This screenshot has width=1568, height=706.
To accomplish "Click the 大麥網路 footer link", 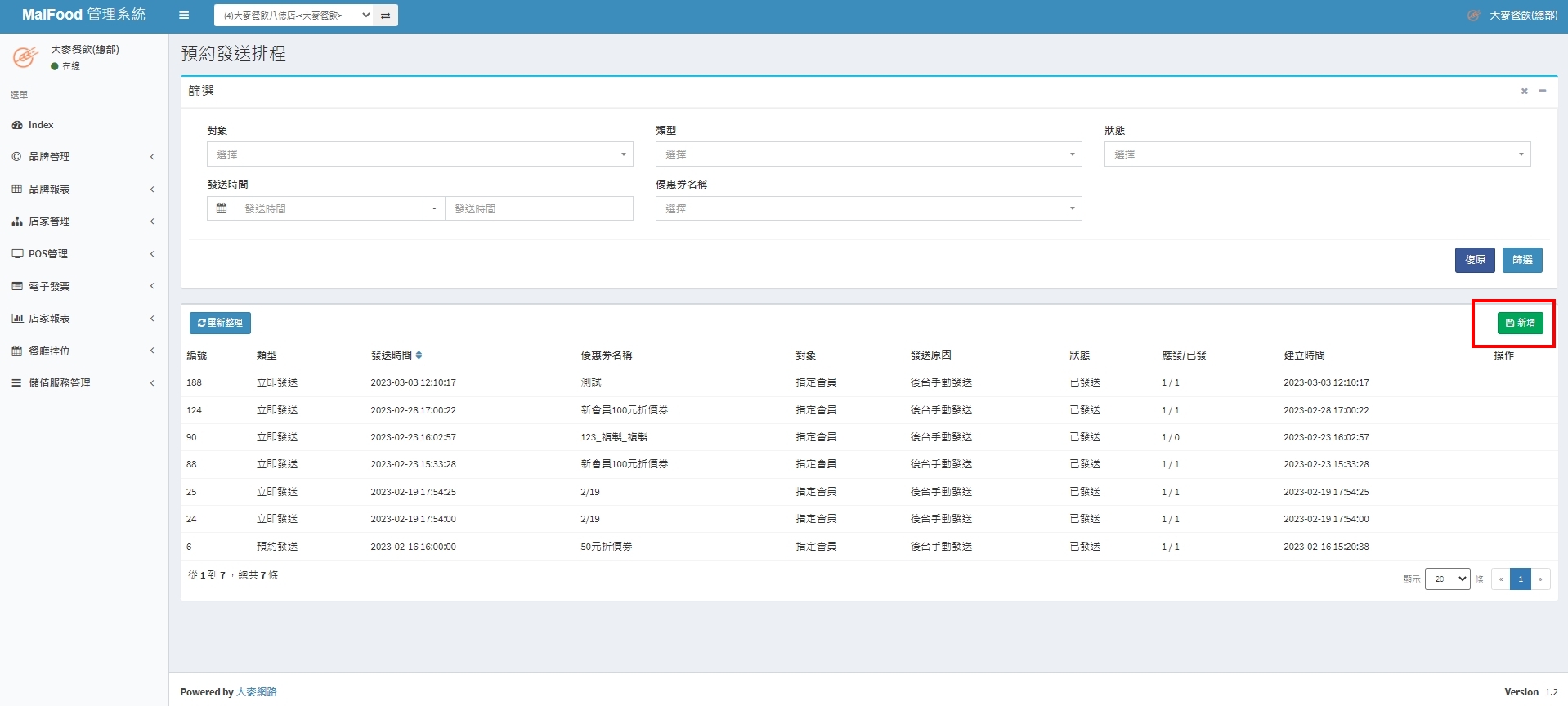I will pyautogui.click(x=256, y=692).
